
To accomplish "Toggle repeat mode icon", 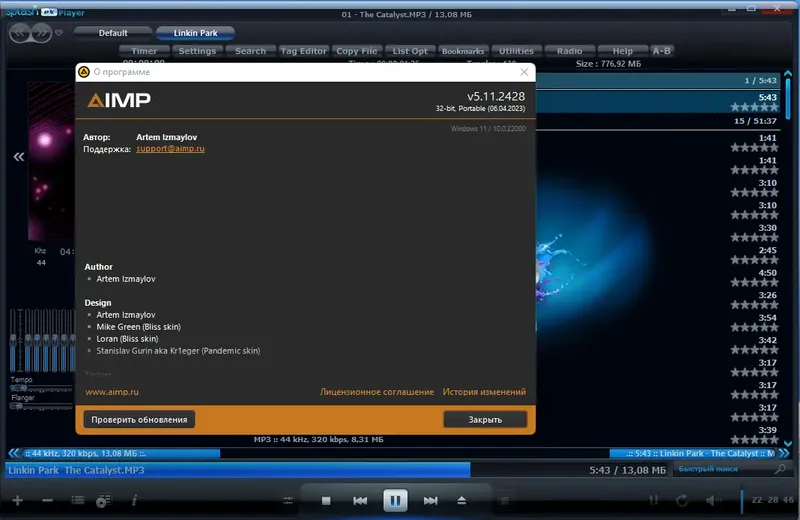I will coord(682,501).
